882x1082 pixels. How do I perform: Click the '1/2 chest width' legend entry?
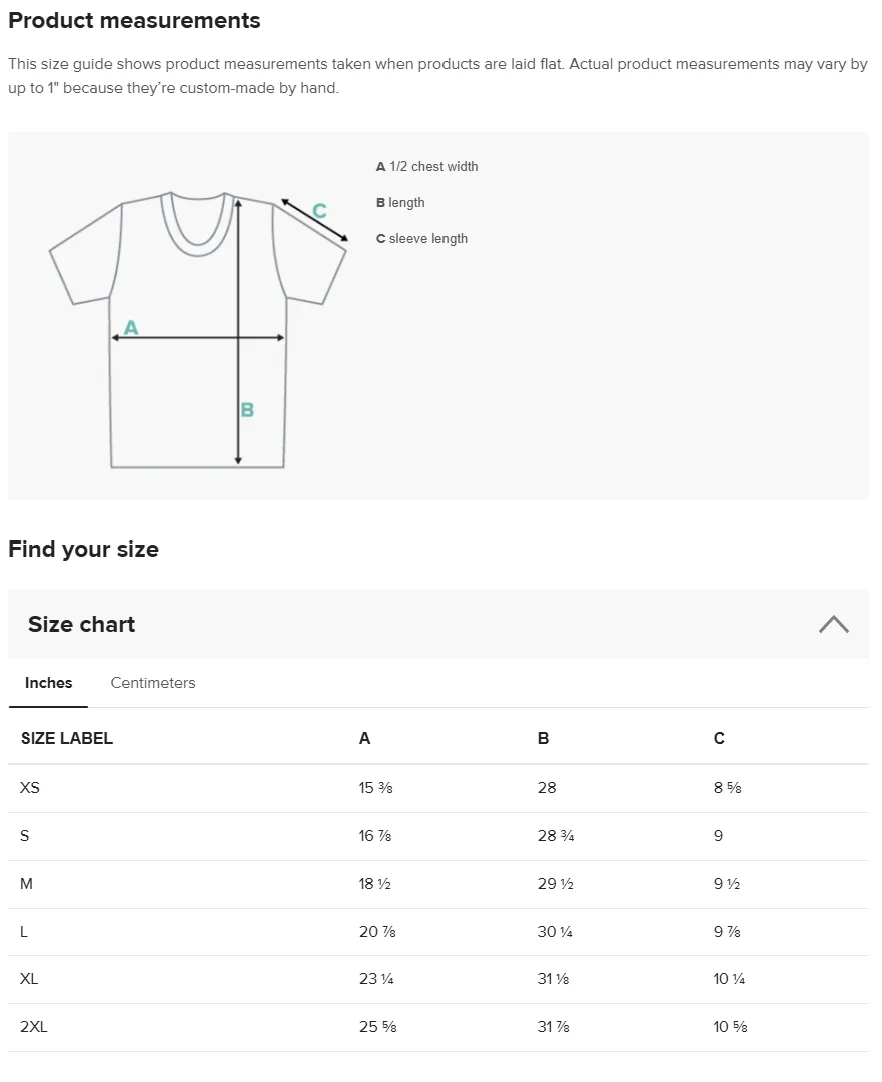(x=427, y=166)
